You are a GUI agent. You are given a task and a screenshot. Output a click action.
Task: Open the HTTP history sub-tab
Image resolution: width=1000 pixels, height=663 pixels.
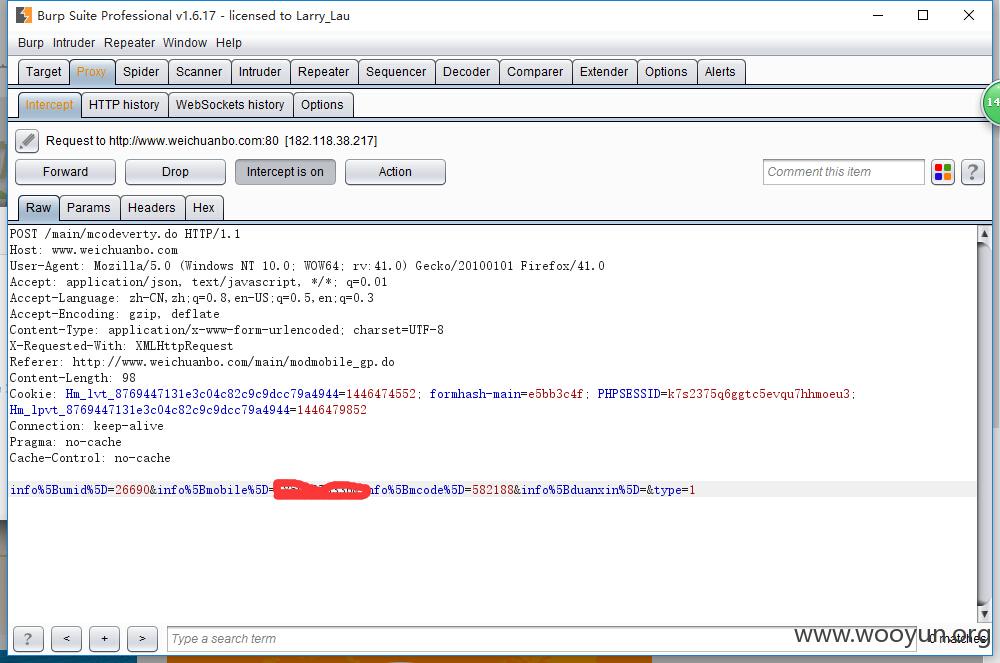tap(124, 105)
